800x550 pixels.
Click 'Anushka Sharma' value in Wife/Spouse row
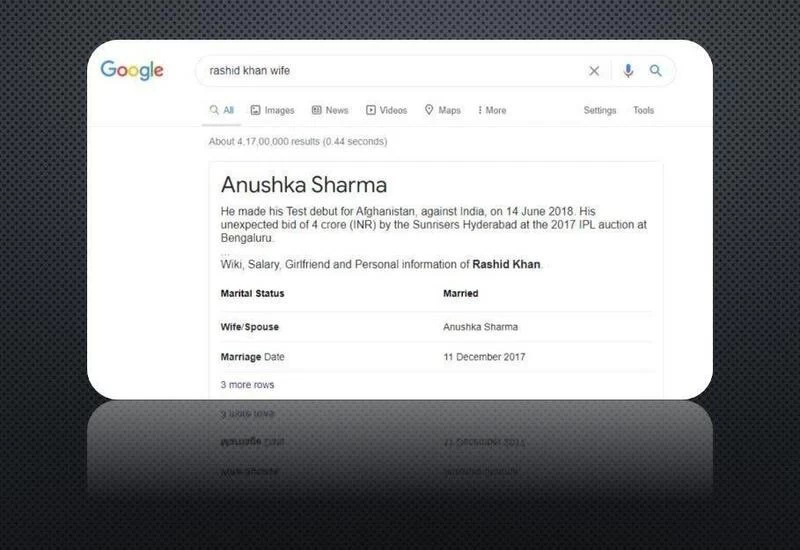point(481,327)
